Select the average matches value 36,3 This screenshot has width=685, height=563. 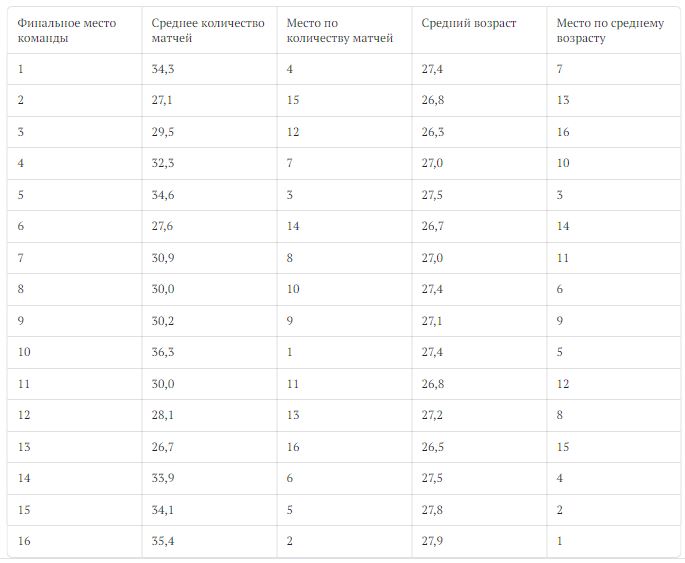(163, 352)
